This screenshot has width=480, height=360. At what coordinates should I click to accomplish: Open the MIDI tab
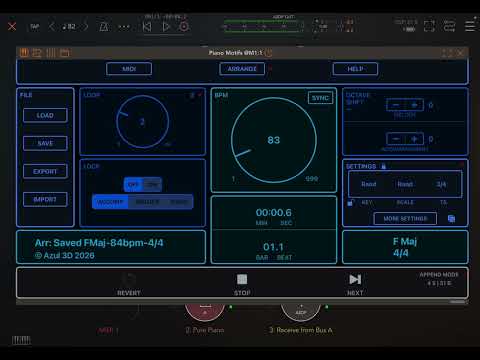[129, 69]
